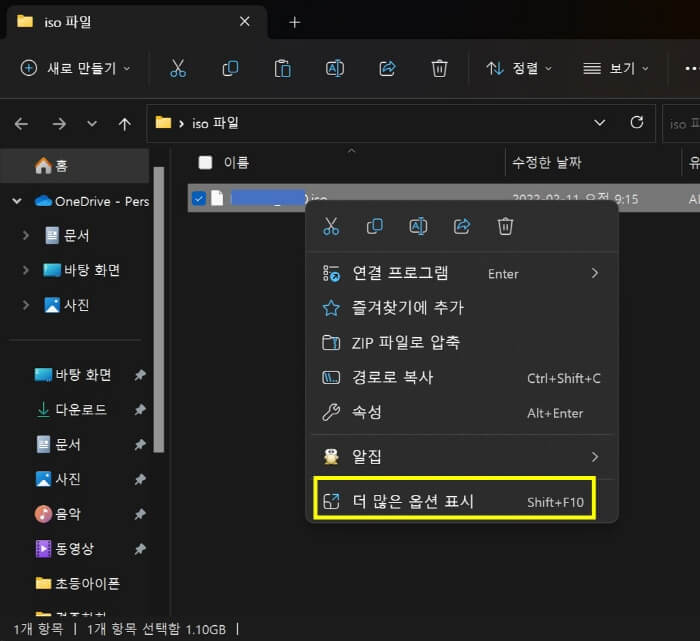Viewport: 700px width, 641px height.
Task: Close the iso 파일 tab
Action: tap(245, 21)
